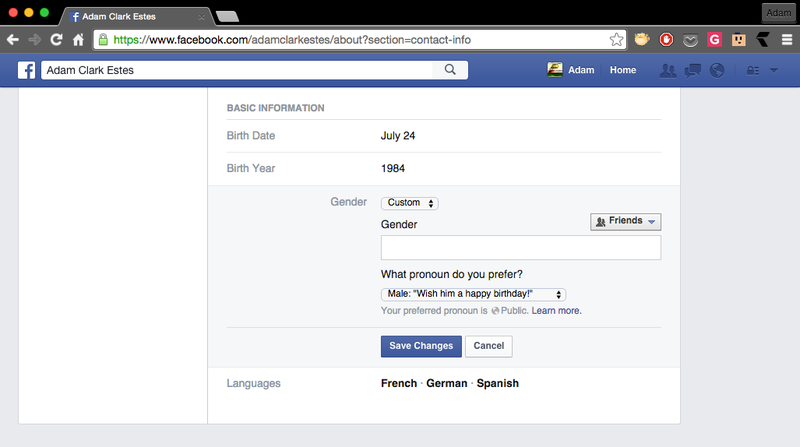
Task: Click the Facebook logo icon
Action: coord(27,70)
